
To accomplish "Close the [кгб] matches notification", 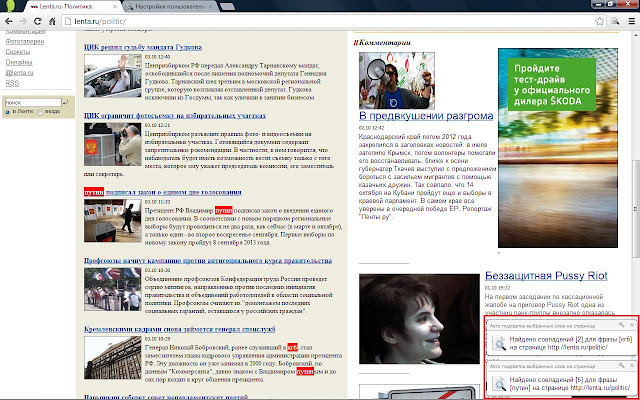I will 632,325.
